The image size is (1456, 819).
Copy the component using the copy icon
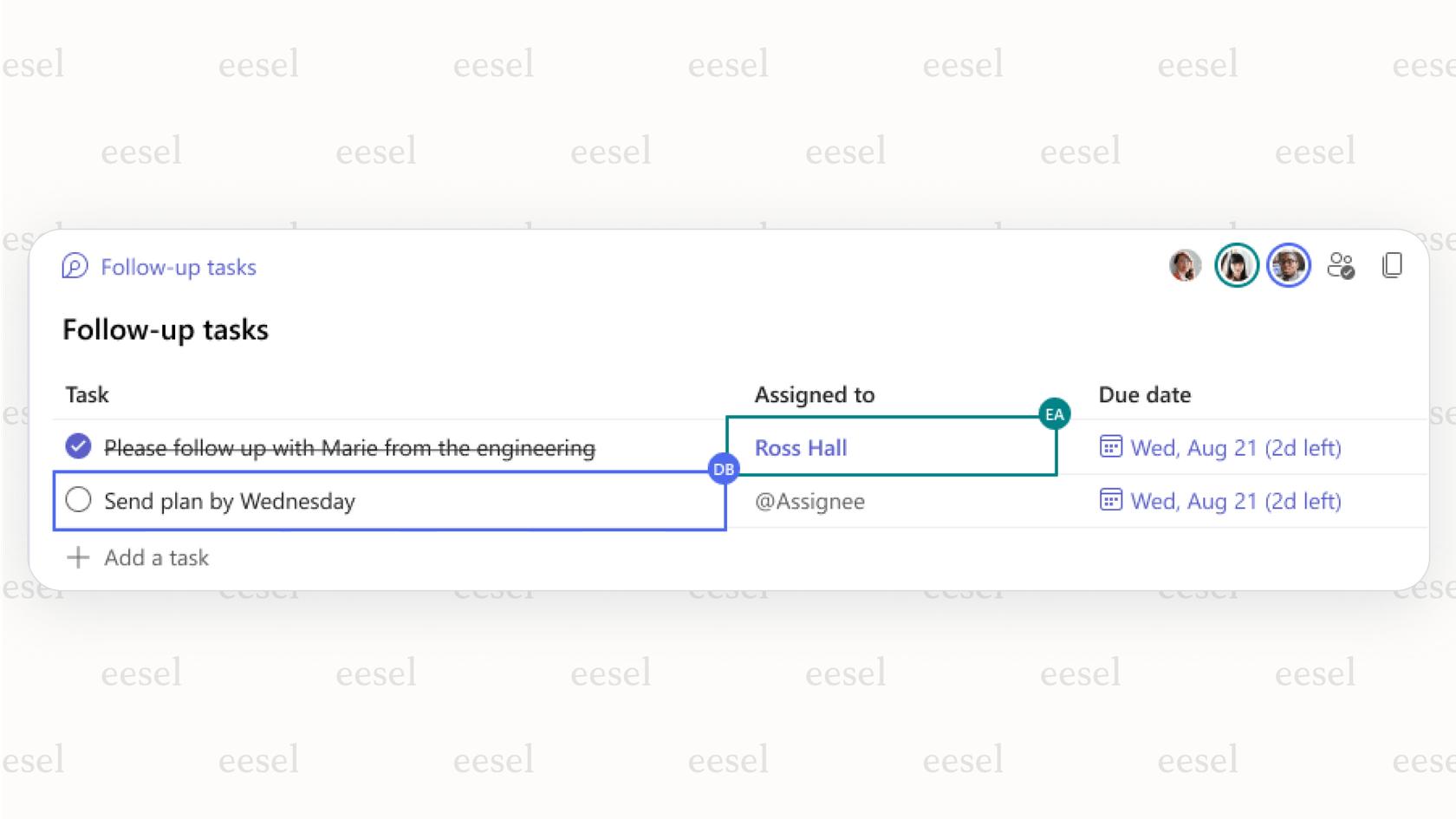pyautogui.click(x=1393, y=265)
